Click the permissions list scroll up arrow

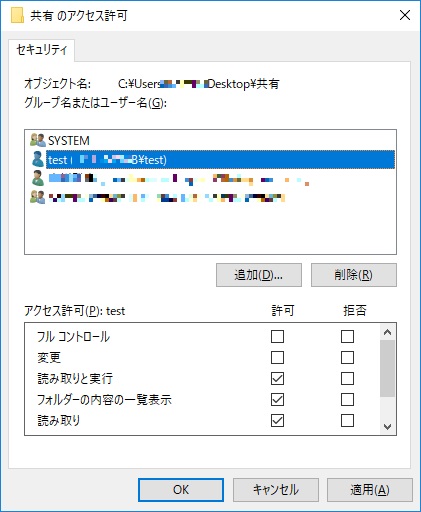387,332
